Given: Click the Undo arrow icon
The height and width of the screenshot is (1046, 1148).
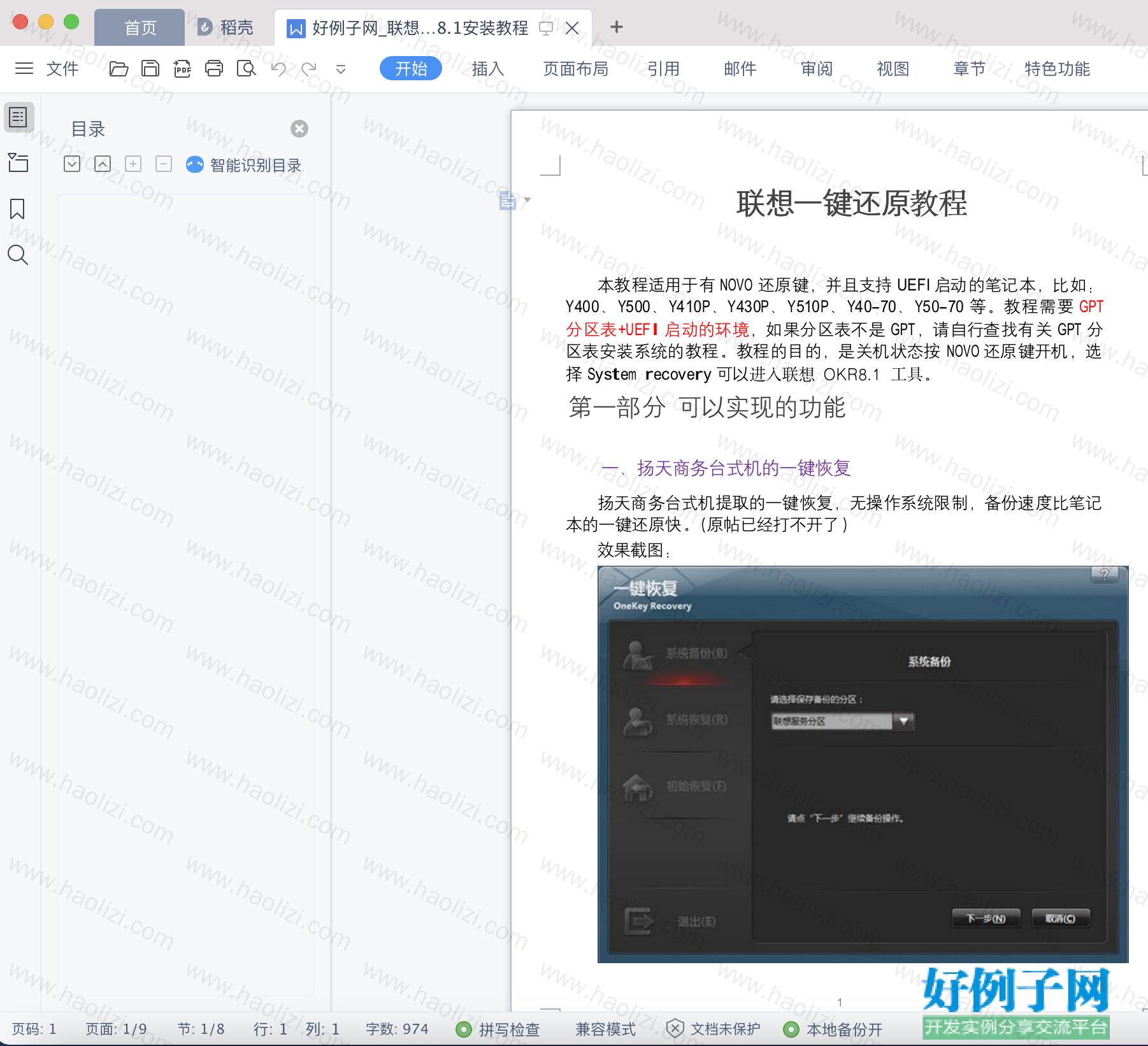Looking at the screenshot, I should click(x=278, y=68).
